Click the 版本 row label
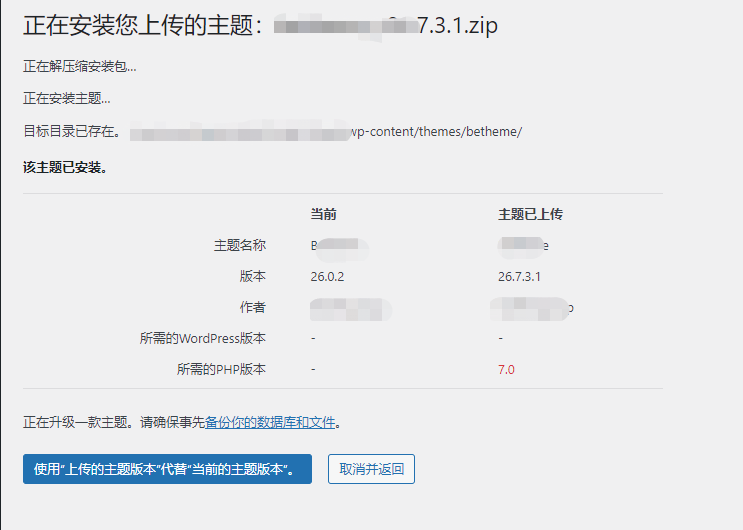743x530 pixels. [x=253, y=276]
